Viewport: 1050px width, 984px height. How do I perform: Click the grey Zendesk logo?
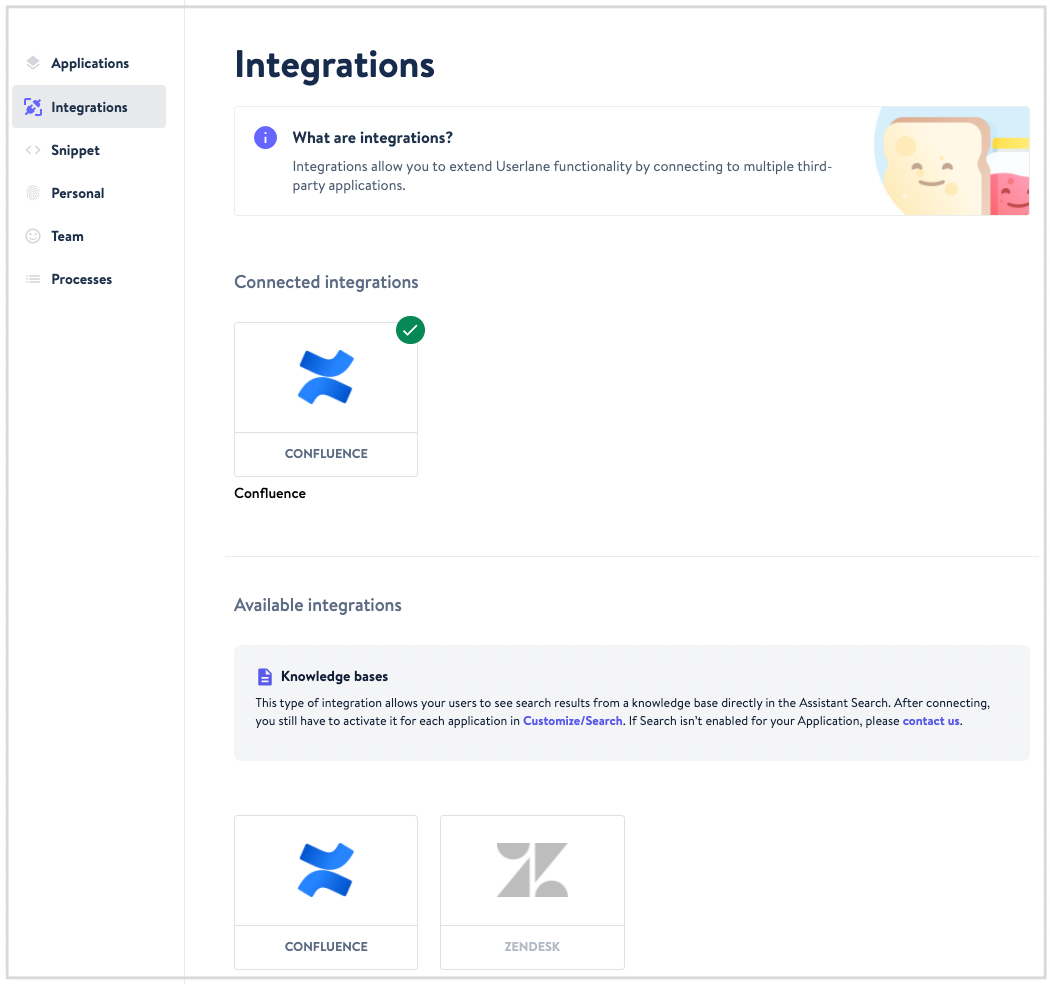(532, 870)
